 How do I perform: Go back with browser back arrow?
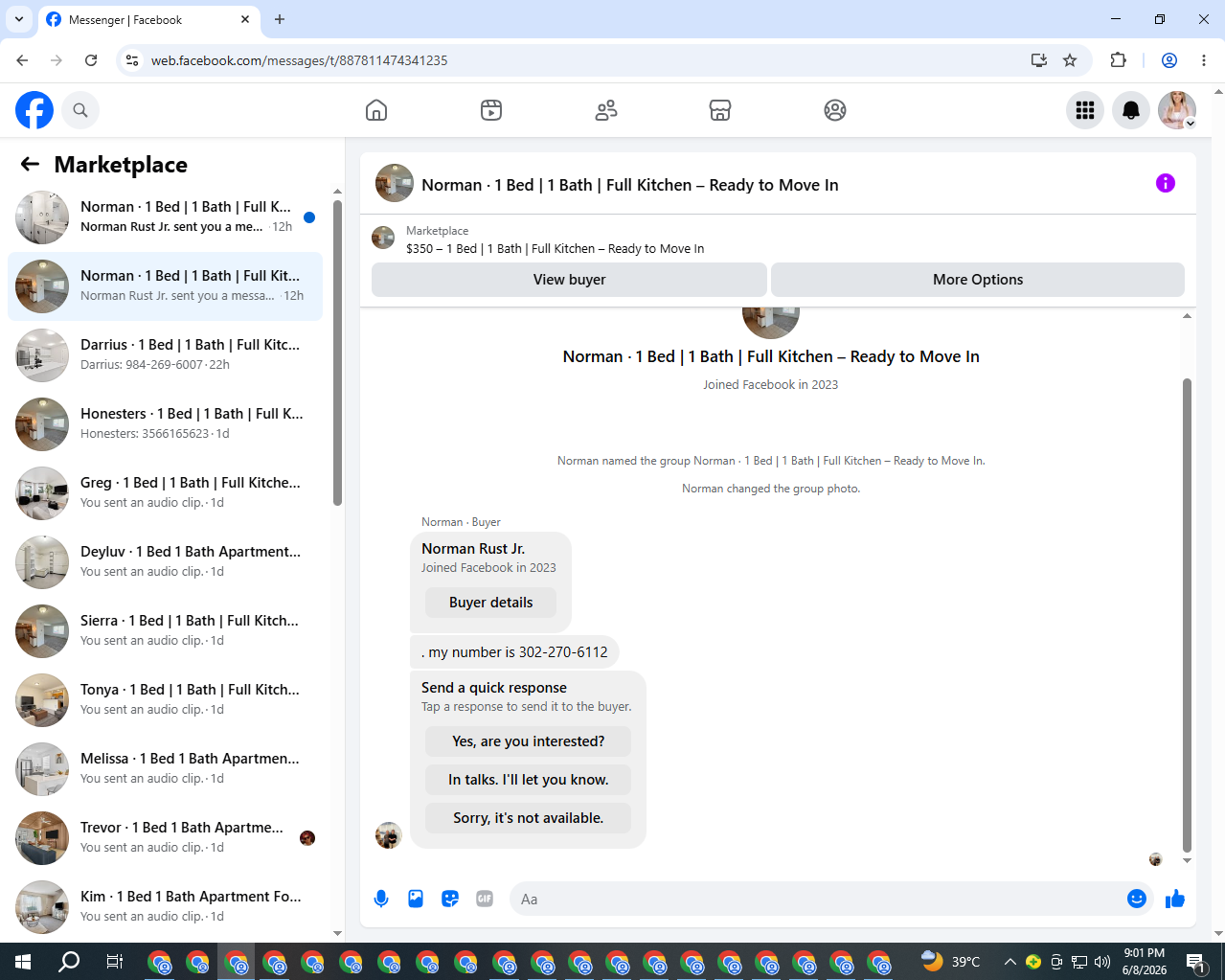tap(22, 60)
